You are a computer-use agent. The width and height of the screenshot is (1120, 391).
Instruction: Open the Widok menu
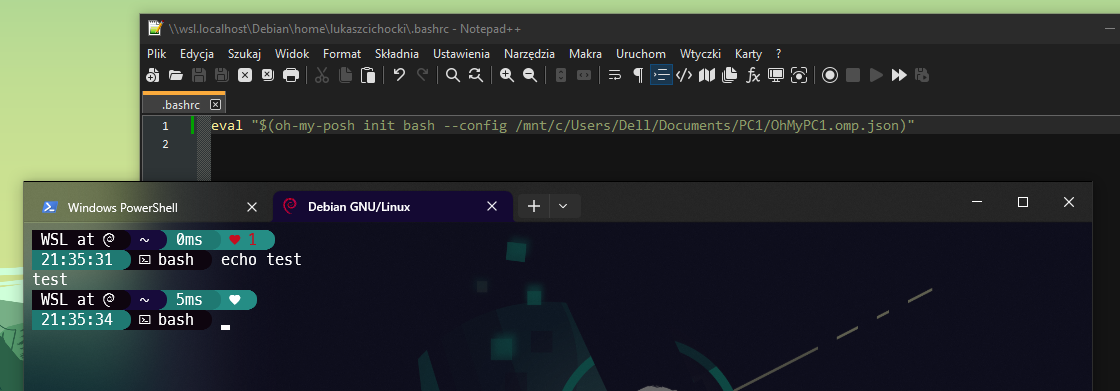[292, 54]
